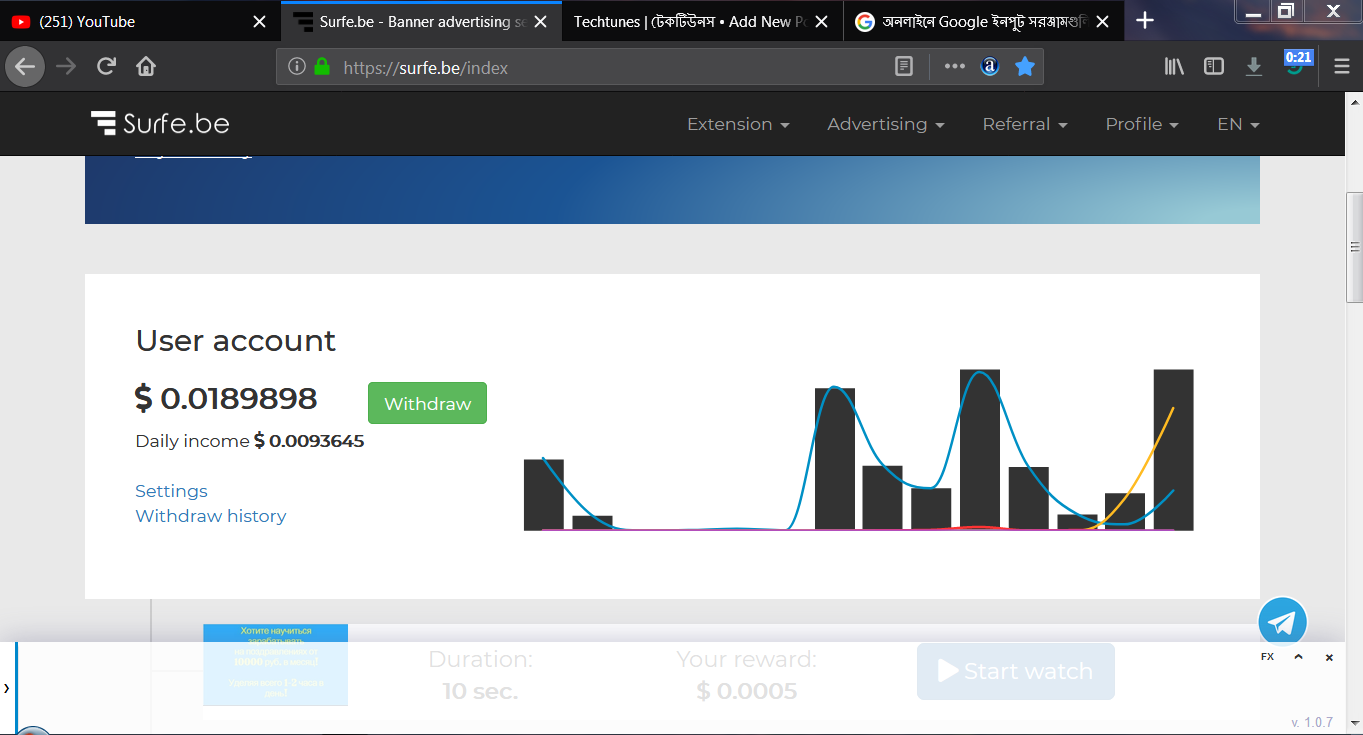Screen dimensions: 1363x735
Task: Click the green padlock security icon
Action: point(321,67)
